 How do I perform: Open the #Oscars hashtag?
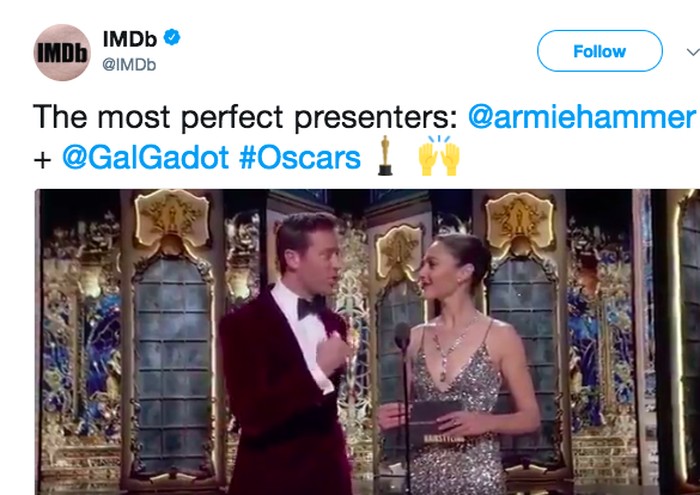pos(300,159)
